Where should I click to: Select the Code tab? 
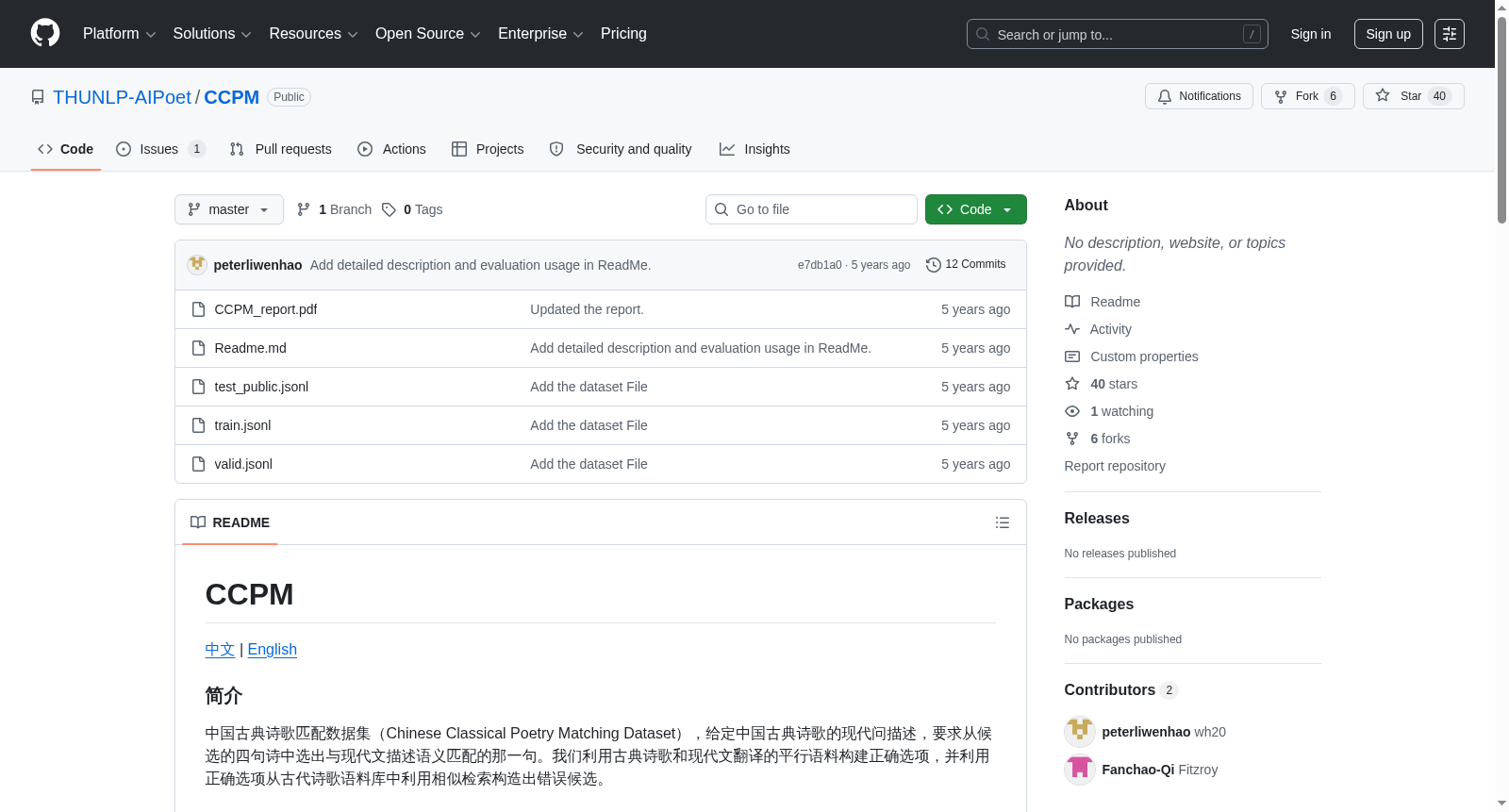click(x=66, y=149)
